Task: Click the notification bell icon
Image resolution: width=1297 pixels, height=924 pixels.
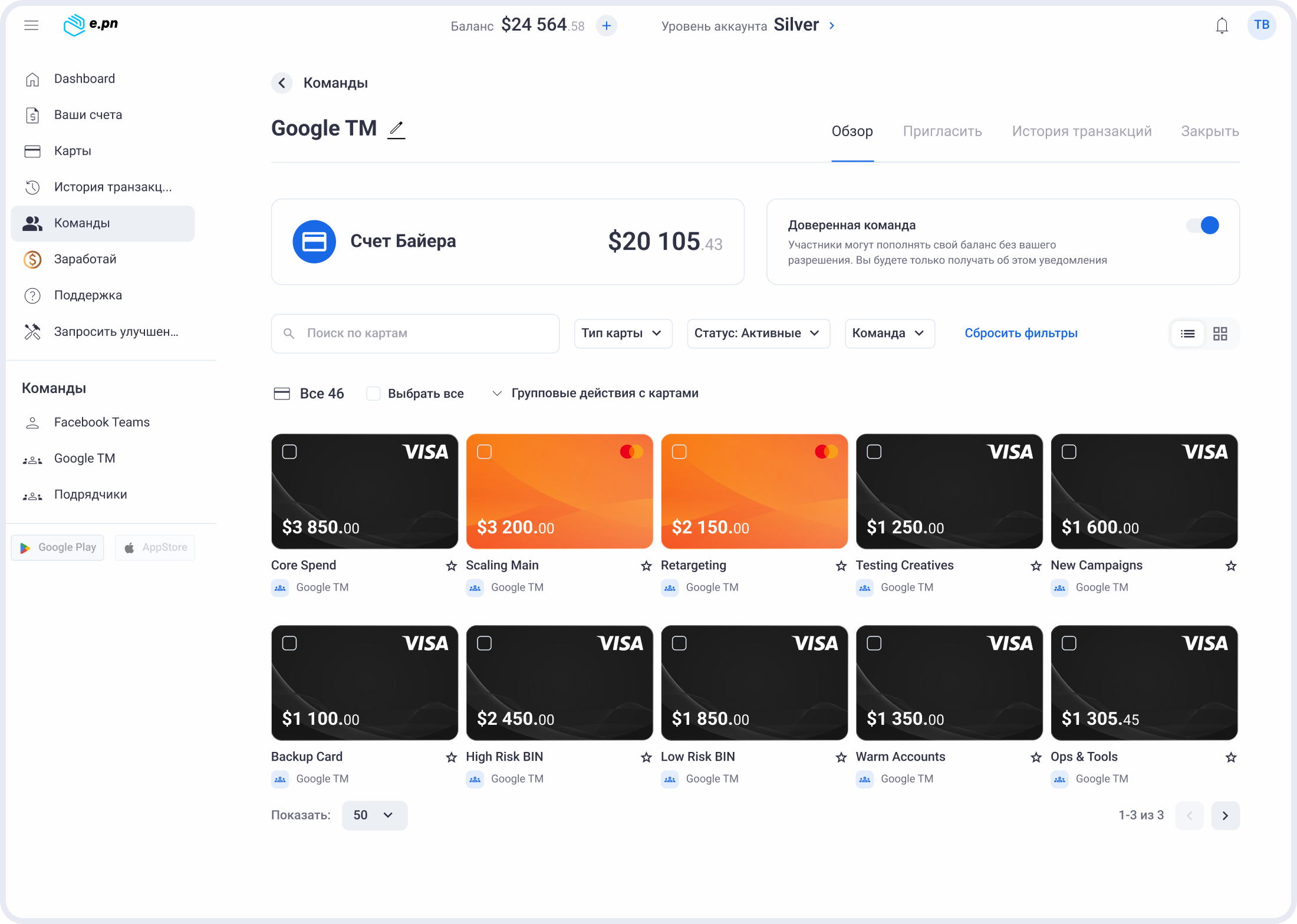Action: (1222, 25)
